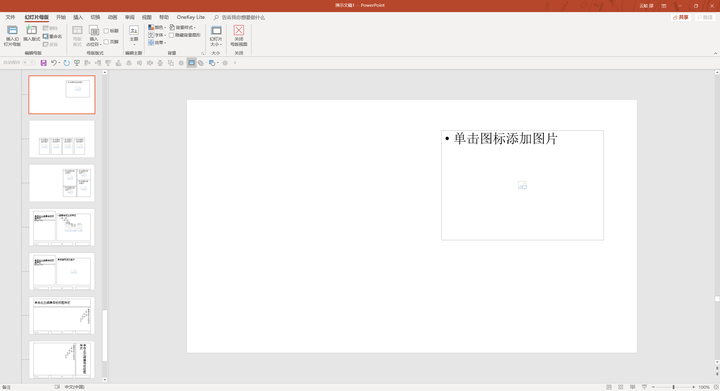
Task: Click the shapes icon in quick access toolbar
Action: tap(212, 63)
